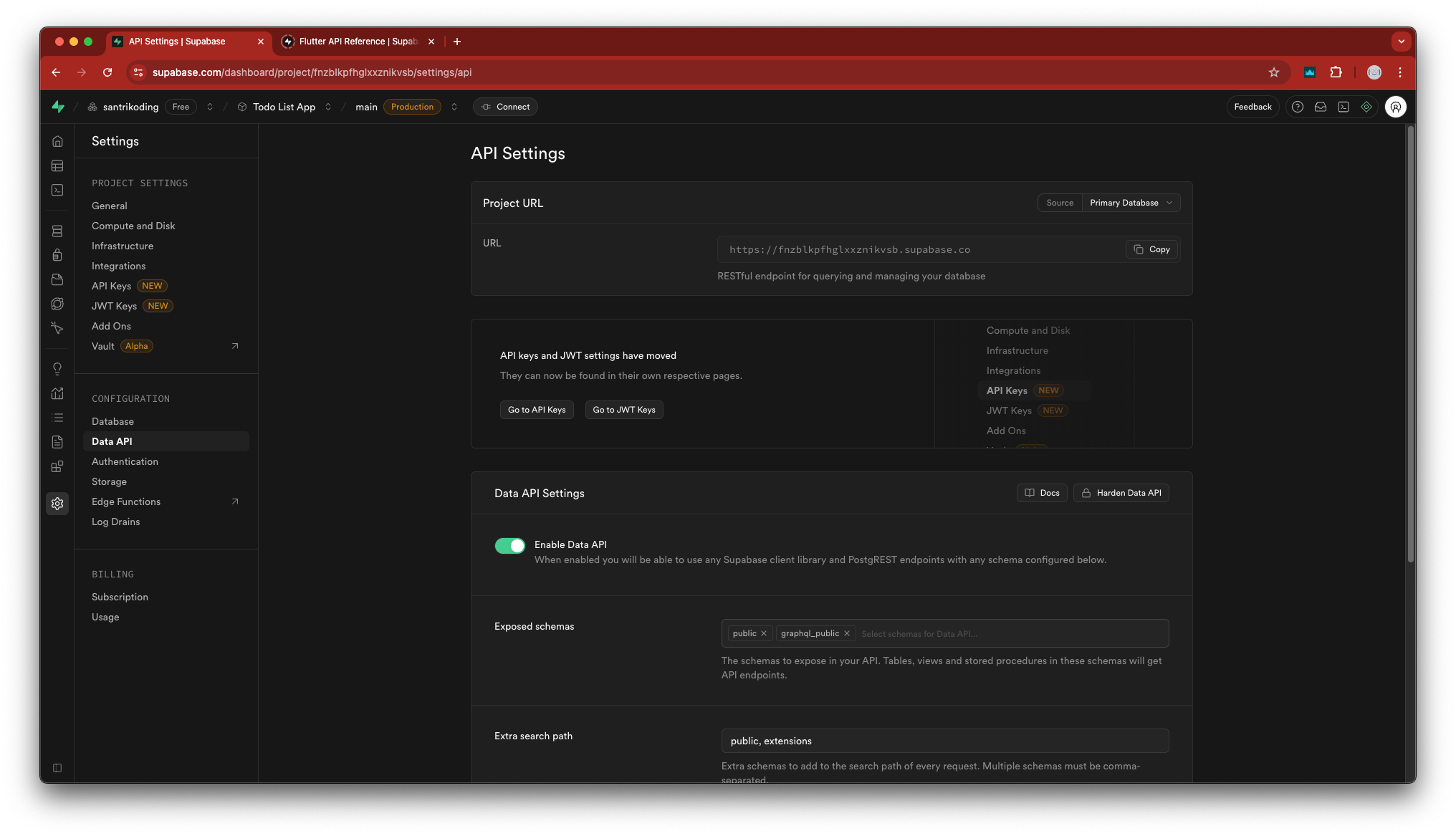Open the Reports chart sidebar icon
1456x836 pixels.
(57, 393)
